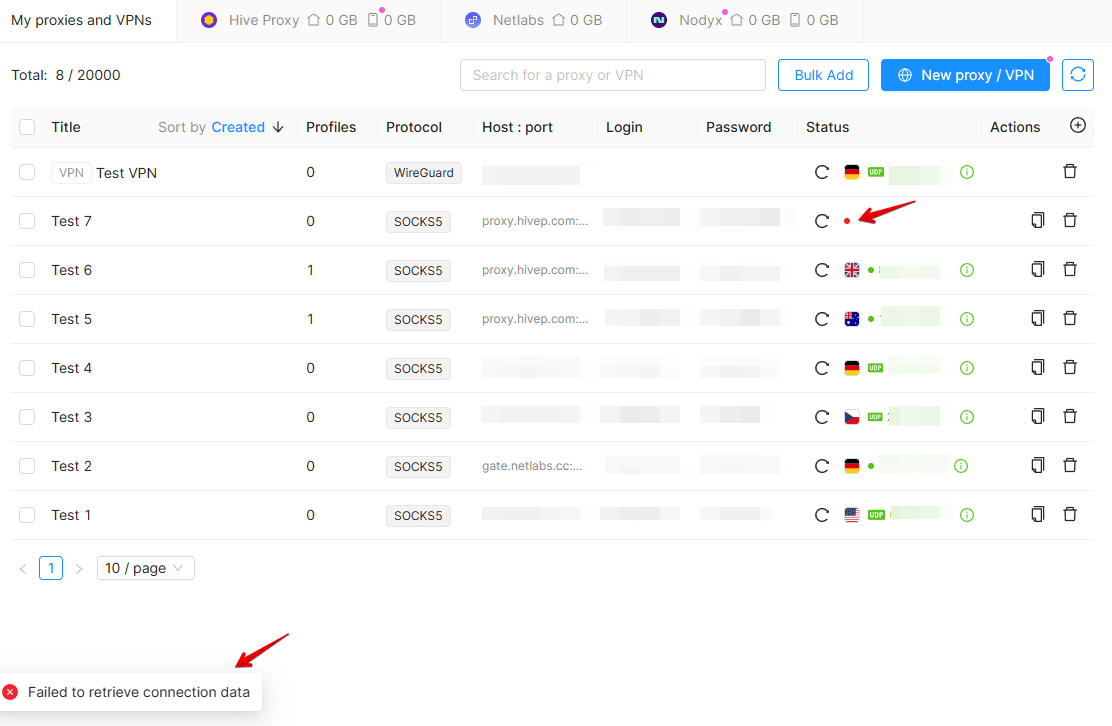Dismiss the failed connection error icon
The width and height of the screenshot is (1112, 726).
[x=11, y=692]
